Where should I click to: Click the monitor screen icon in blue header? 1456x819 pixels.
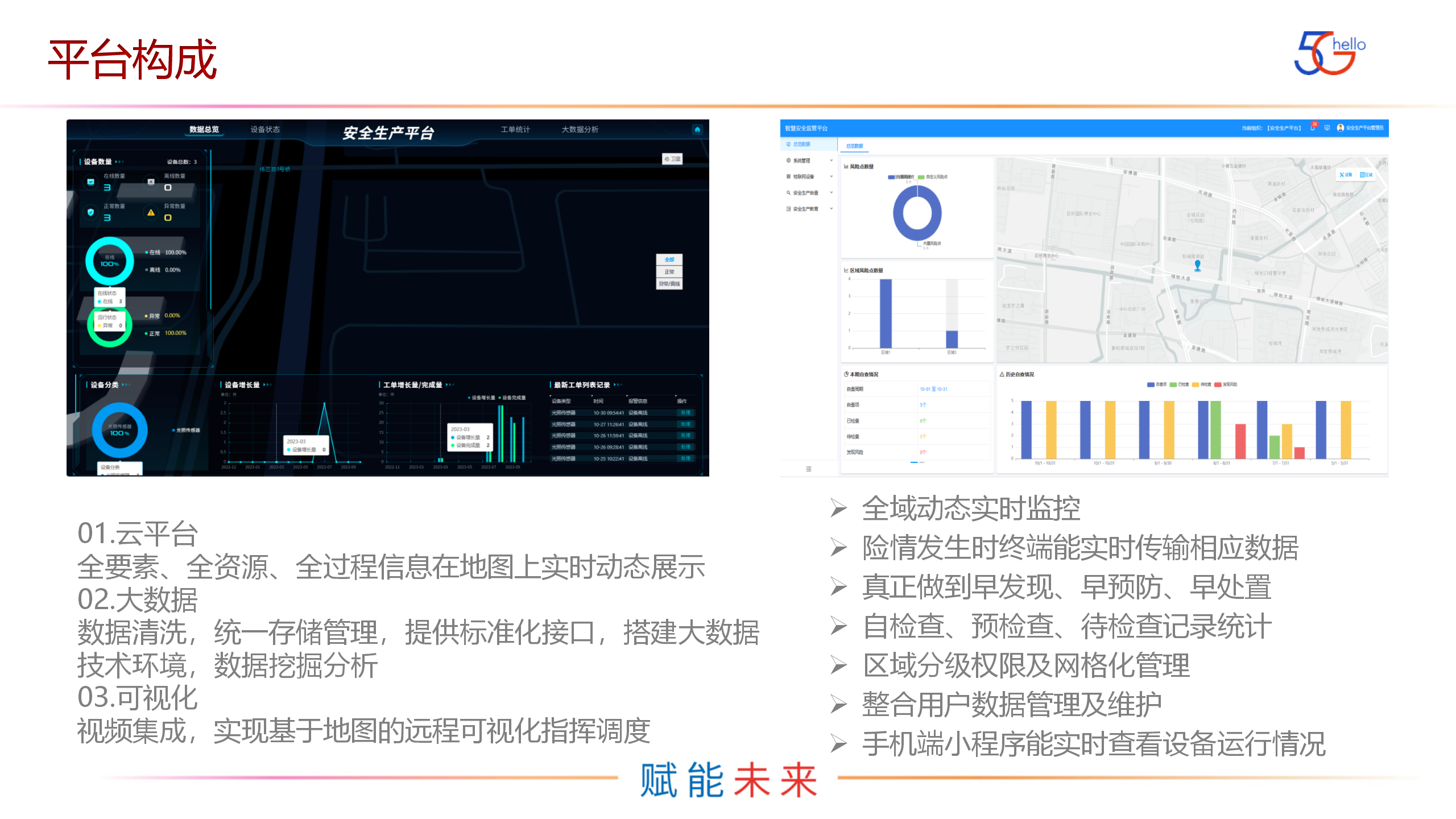pos(1327,127)
